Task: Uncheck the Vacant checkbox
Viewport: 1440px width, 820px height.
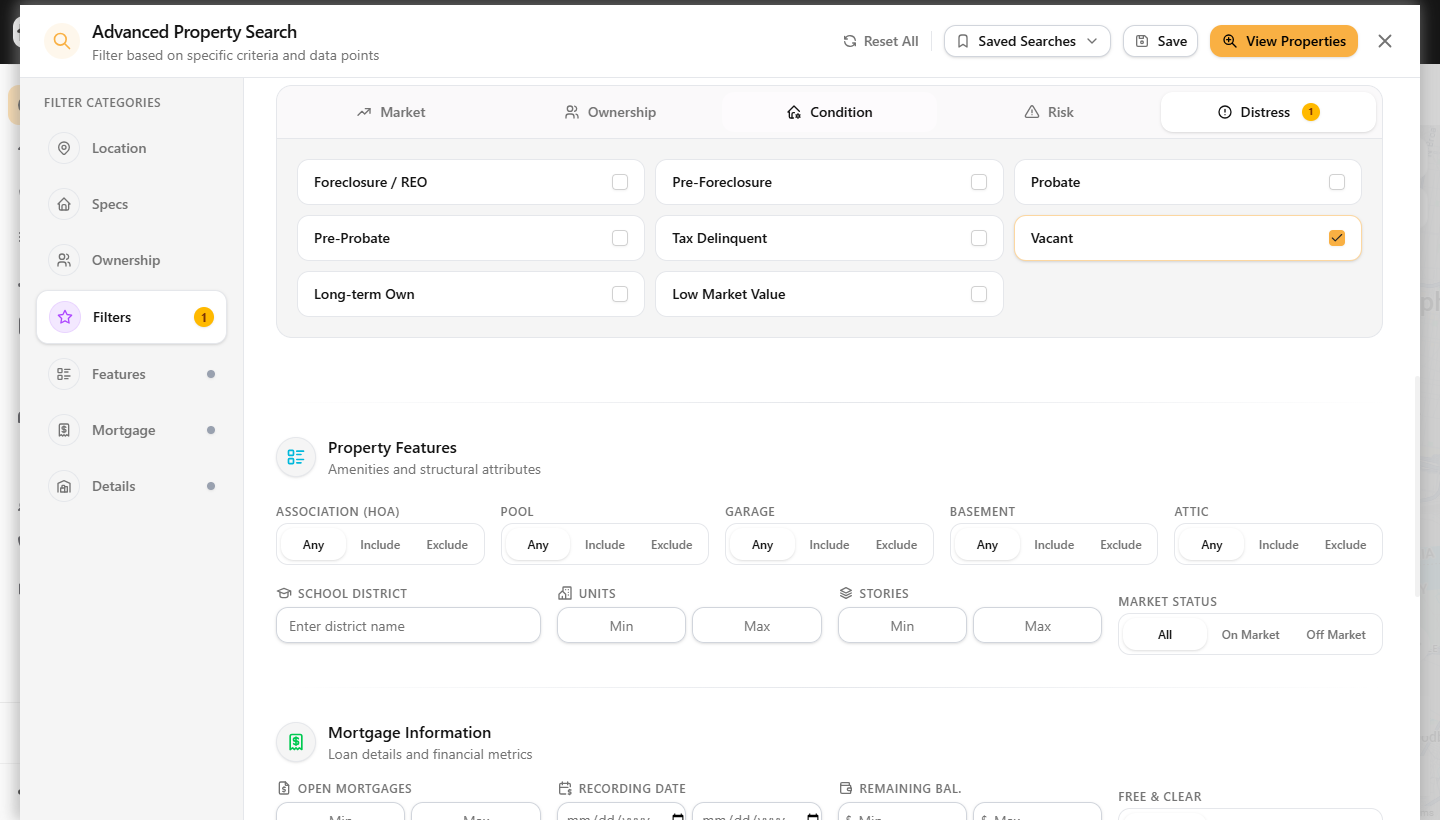Action: 1337,238
